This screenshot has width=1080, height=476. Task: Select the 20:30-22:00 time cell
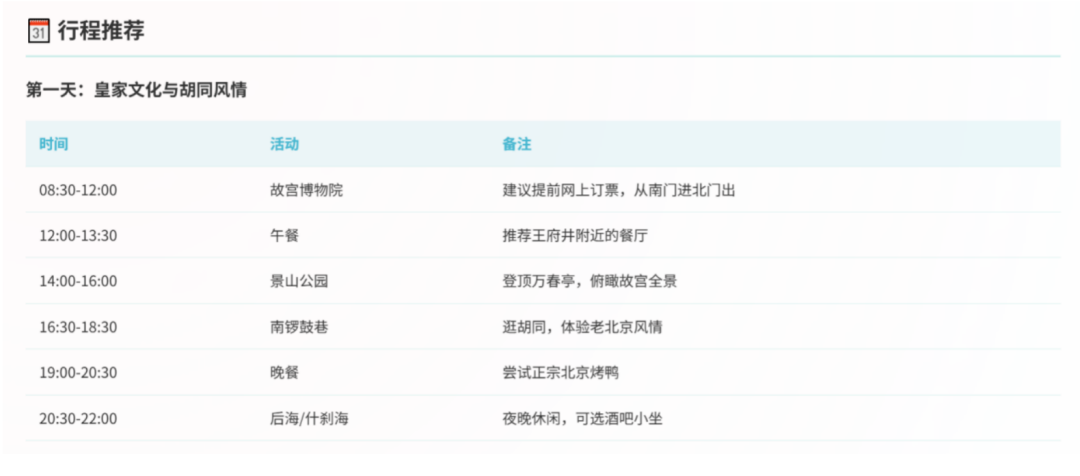(78, 418)
